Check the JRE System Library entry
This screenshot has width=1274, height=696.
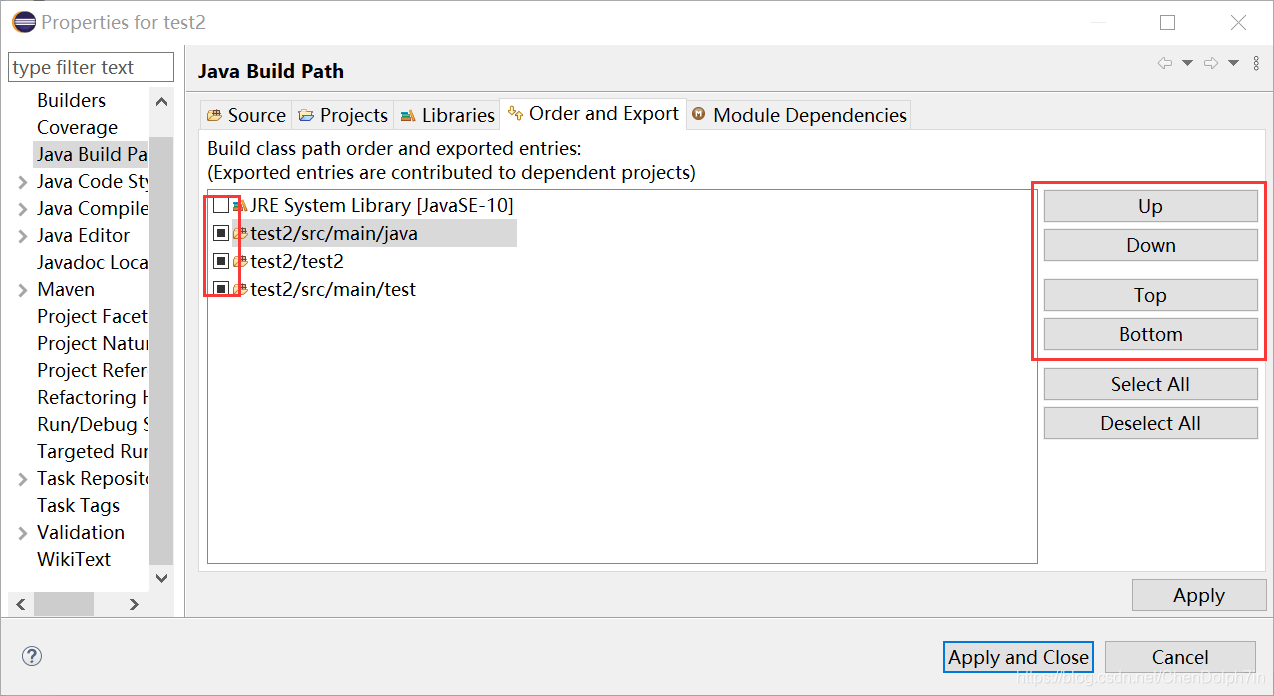[222, 205]
